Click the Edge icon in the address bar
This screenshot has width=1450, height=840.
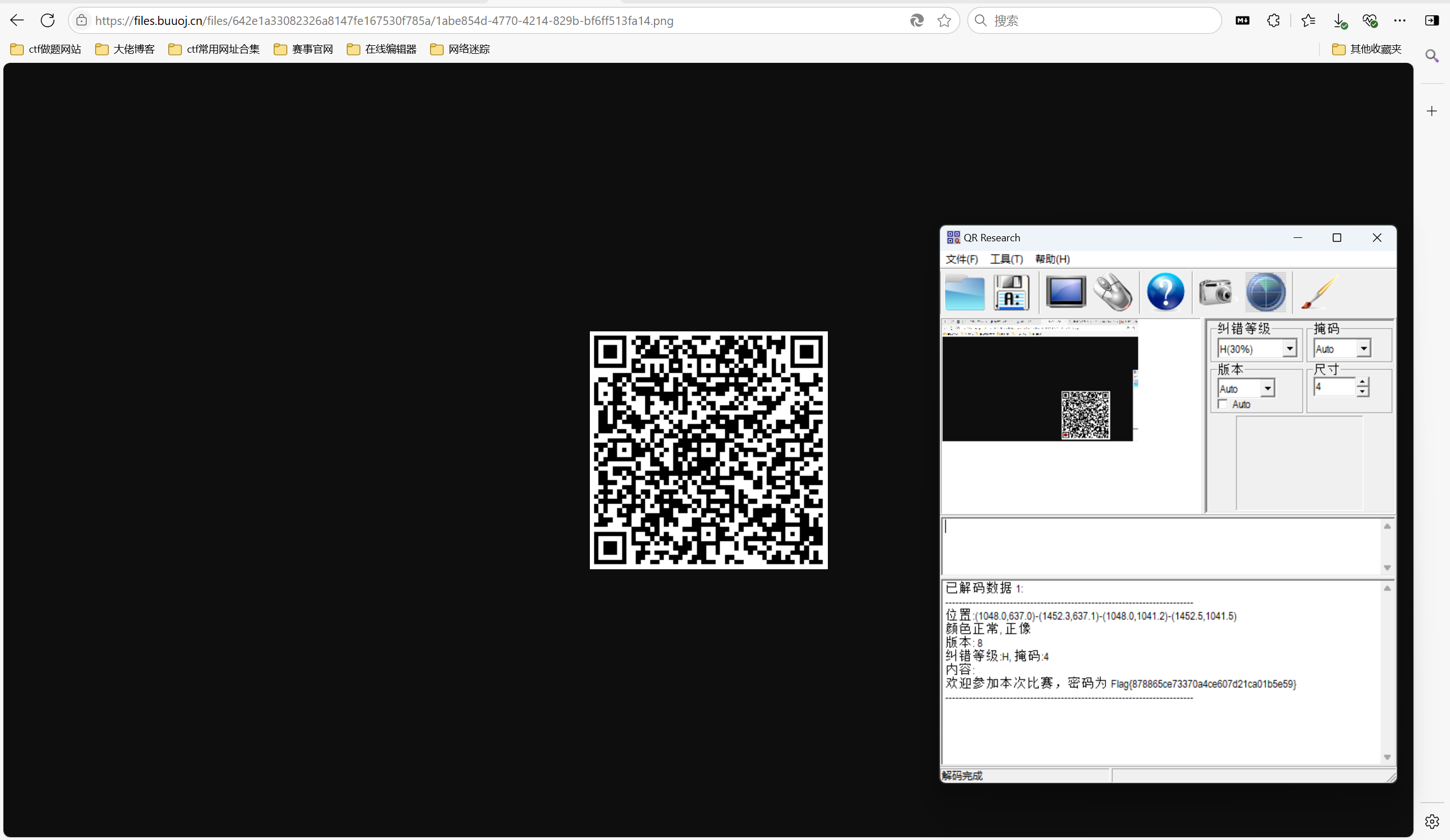917,21
